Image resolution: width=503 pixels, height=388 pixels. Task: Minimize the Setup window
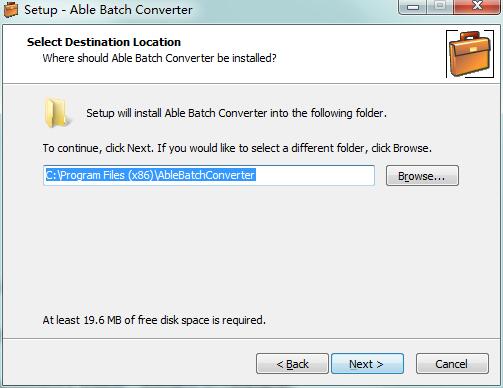click(x=413, y=7)
